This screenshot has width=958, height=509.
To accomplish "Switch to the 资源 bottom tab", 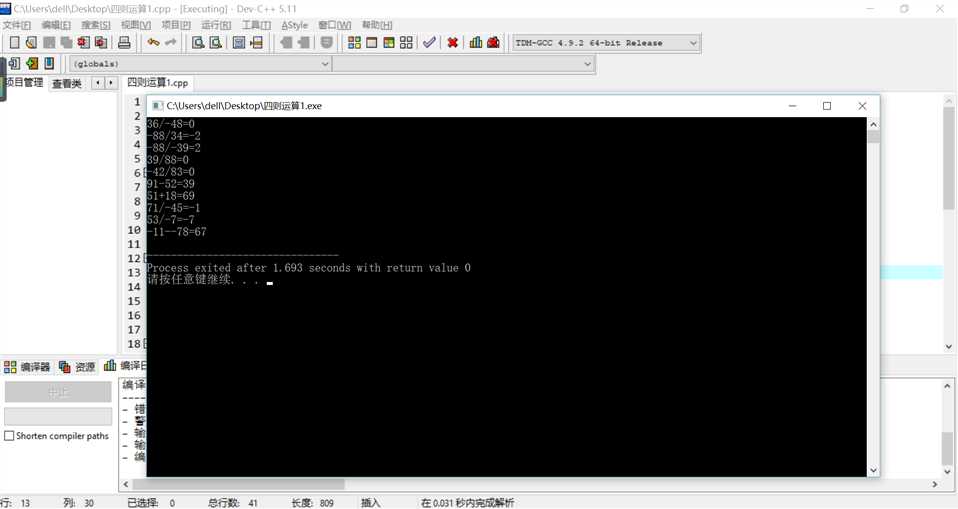I will 77,367.
